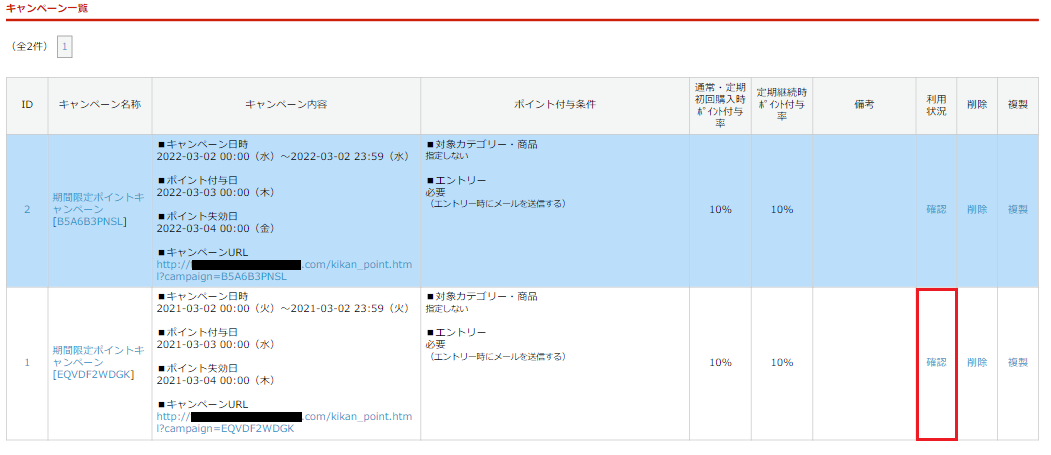Delete campaign ID 2 via 削除 link

point(977,209)
